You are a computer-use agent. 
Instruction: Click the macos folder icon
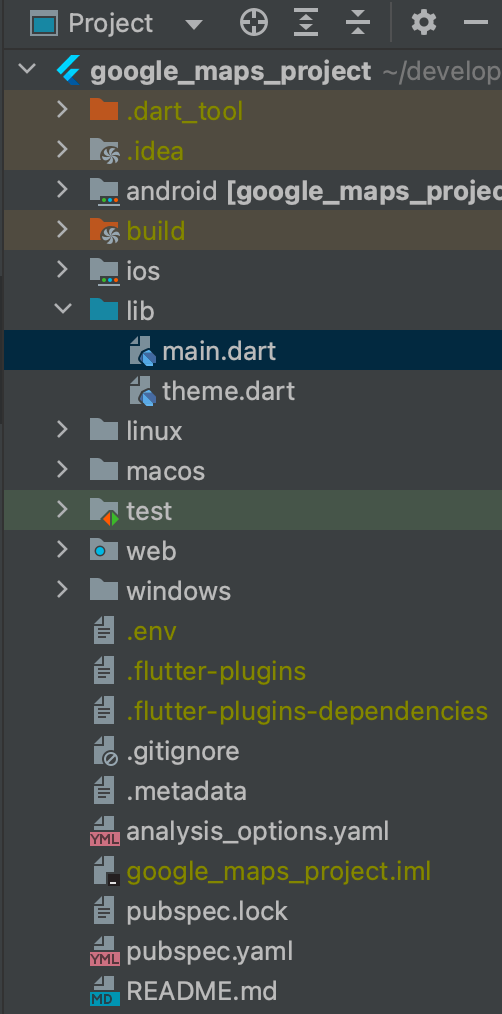click(x=104, y=471)
